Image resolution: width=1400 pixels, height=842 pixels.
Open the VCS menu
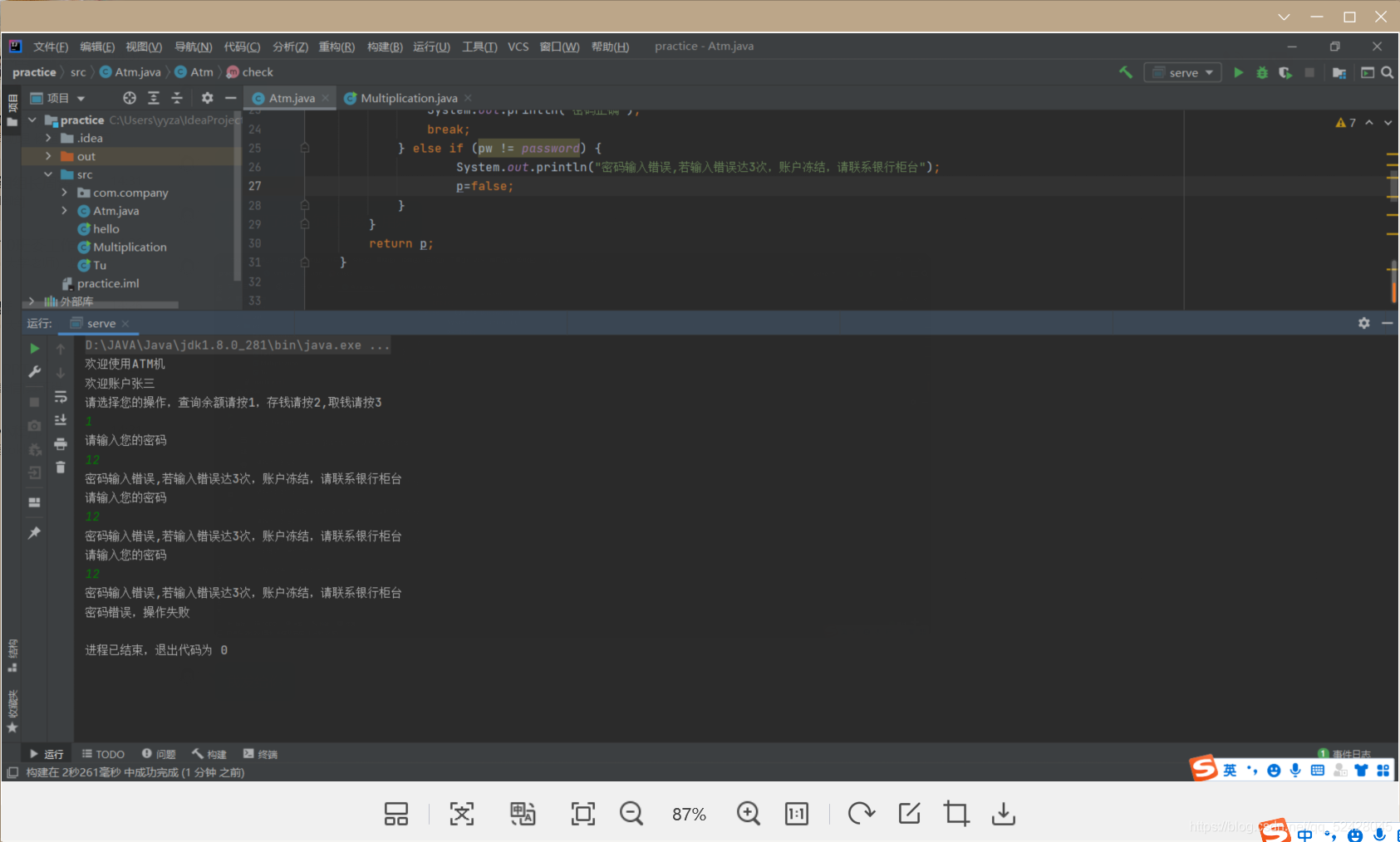518,47
